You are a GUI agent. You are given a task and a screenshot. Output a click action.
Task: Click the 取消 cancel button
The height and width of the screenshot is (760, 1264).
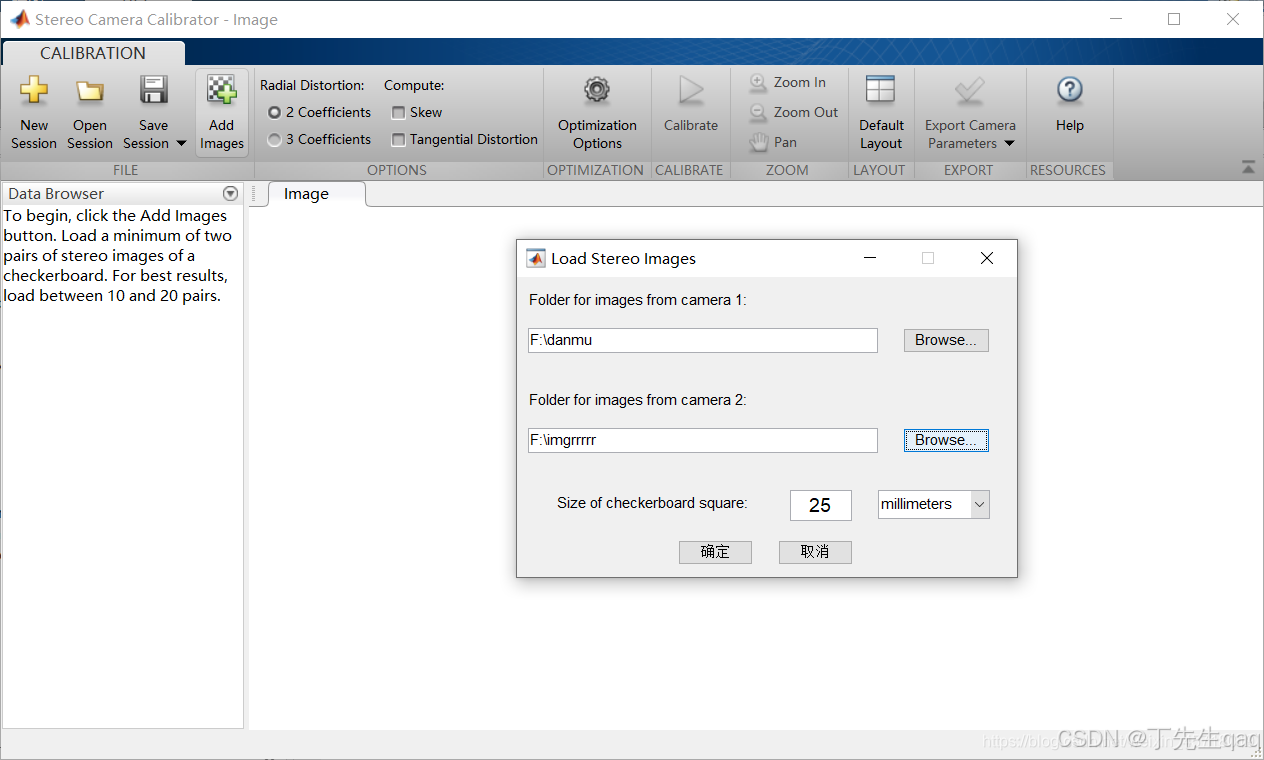point(815,552)
